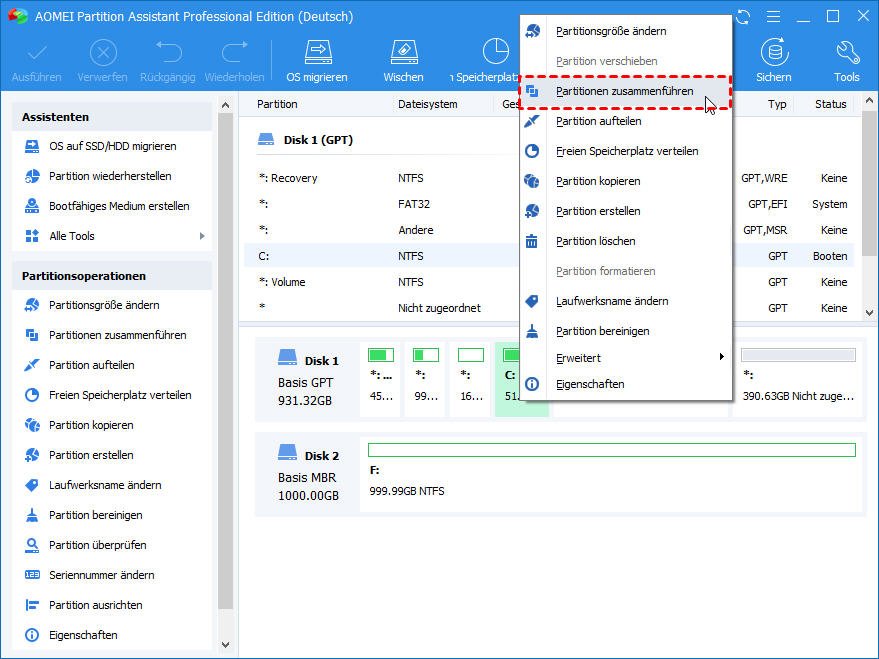
Task: Click the Typ column header
Action: click(777, 104)
